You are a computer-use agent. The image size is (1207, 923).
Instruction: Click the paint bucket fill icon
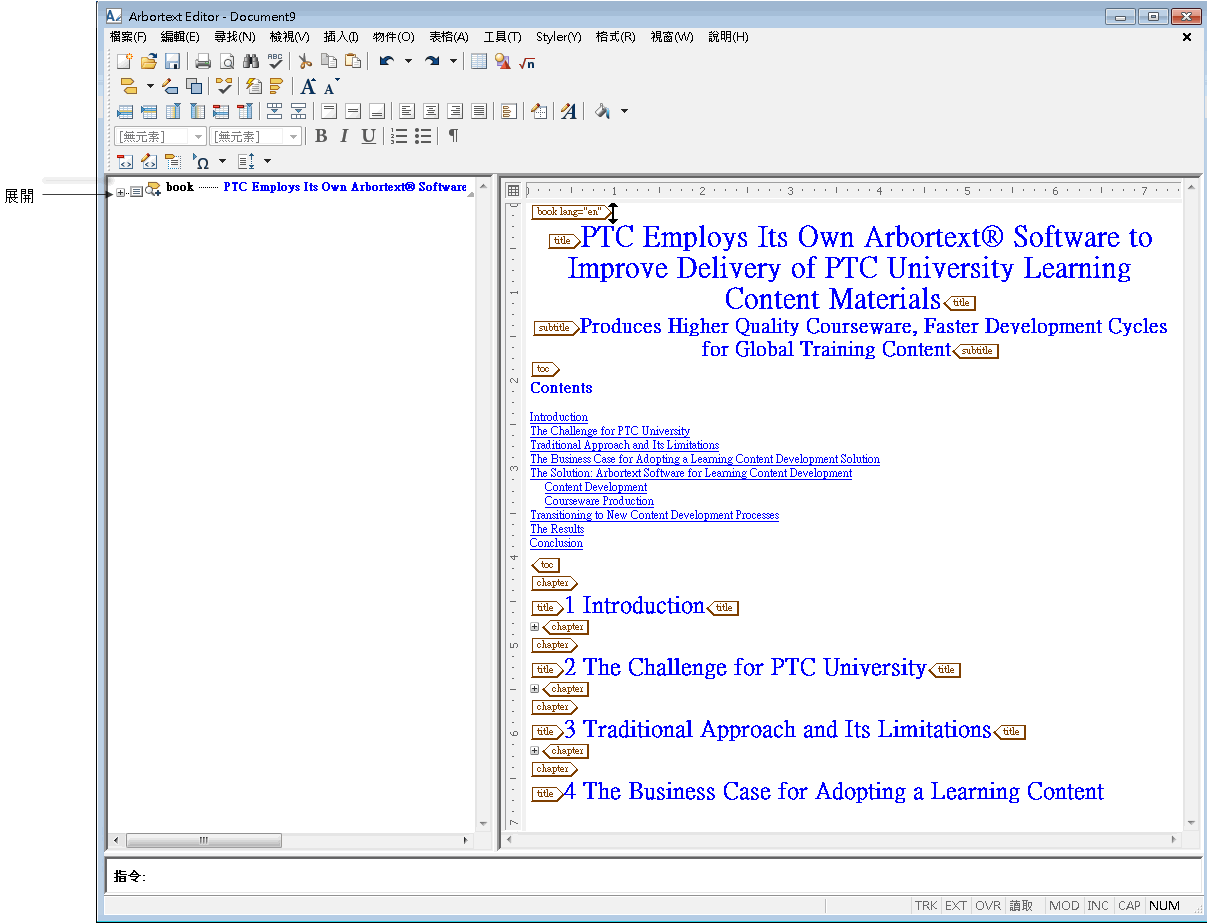[602, 111]
